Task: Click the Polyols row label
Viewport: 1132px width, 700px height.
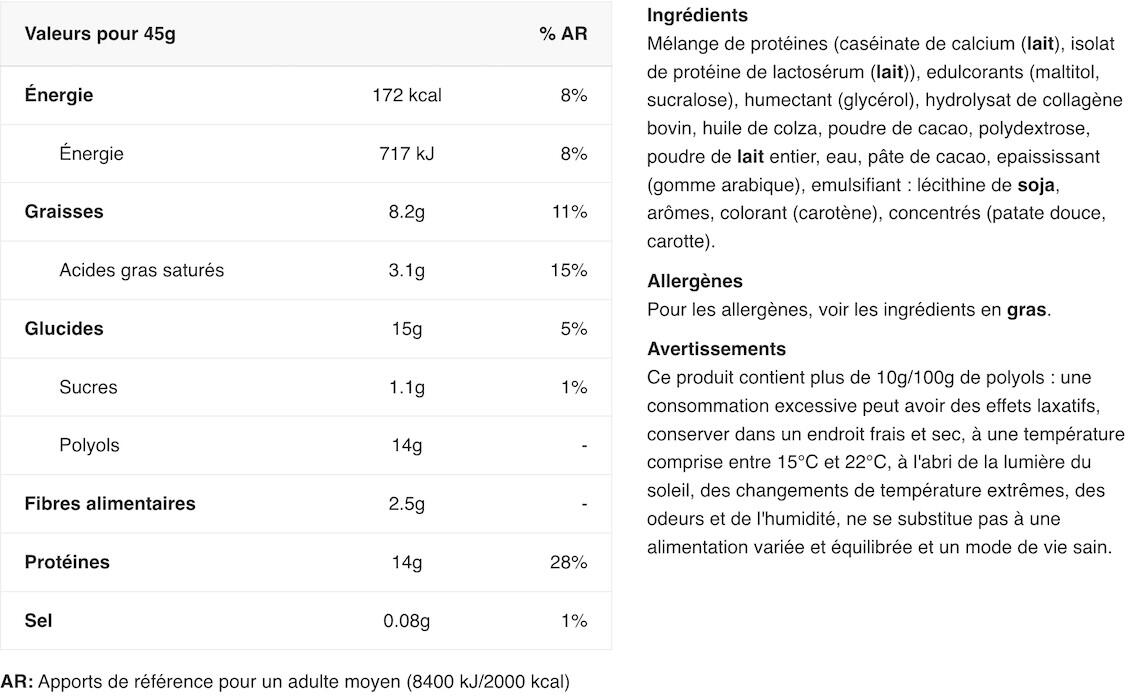Action: (x=89, y=445)
